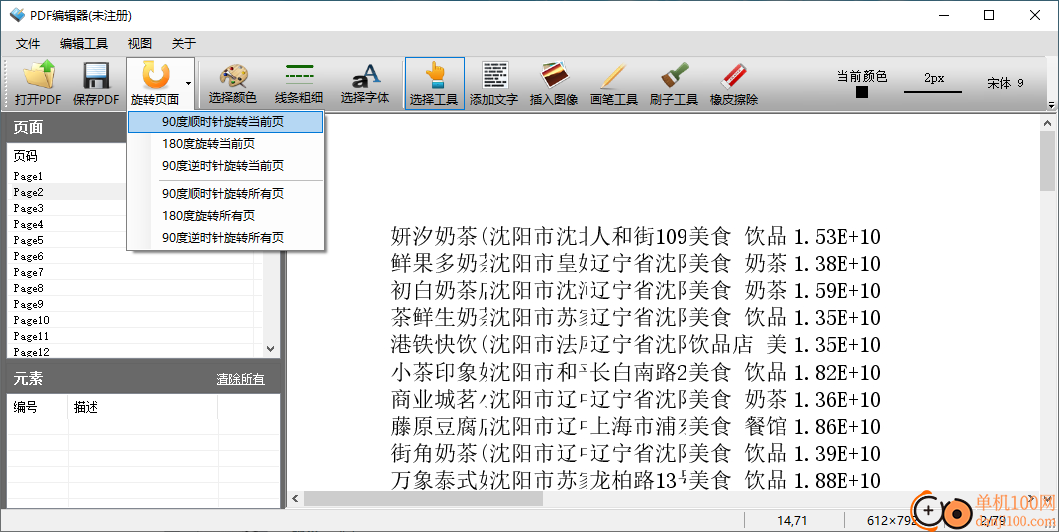This screenshot has height=532, width=1059.
Task: Click the 编号 column header
Action: [26, 407]
